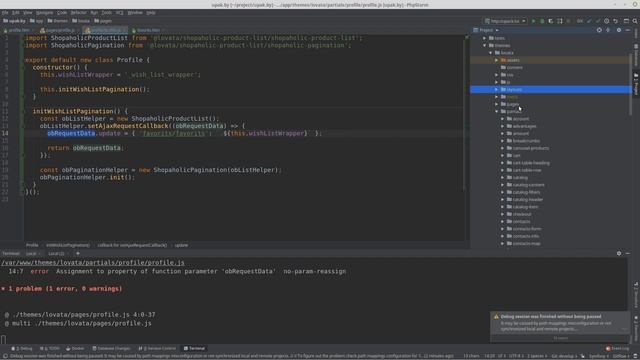Open the Event Log button
This screenshot has width=640, height=360.
point(617,349)
